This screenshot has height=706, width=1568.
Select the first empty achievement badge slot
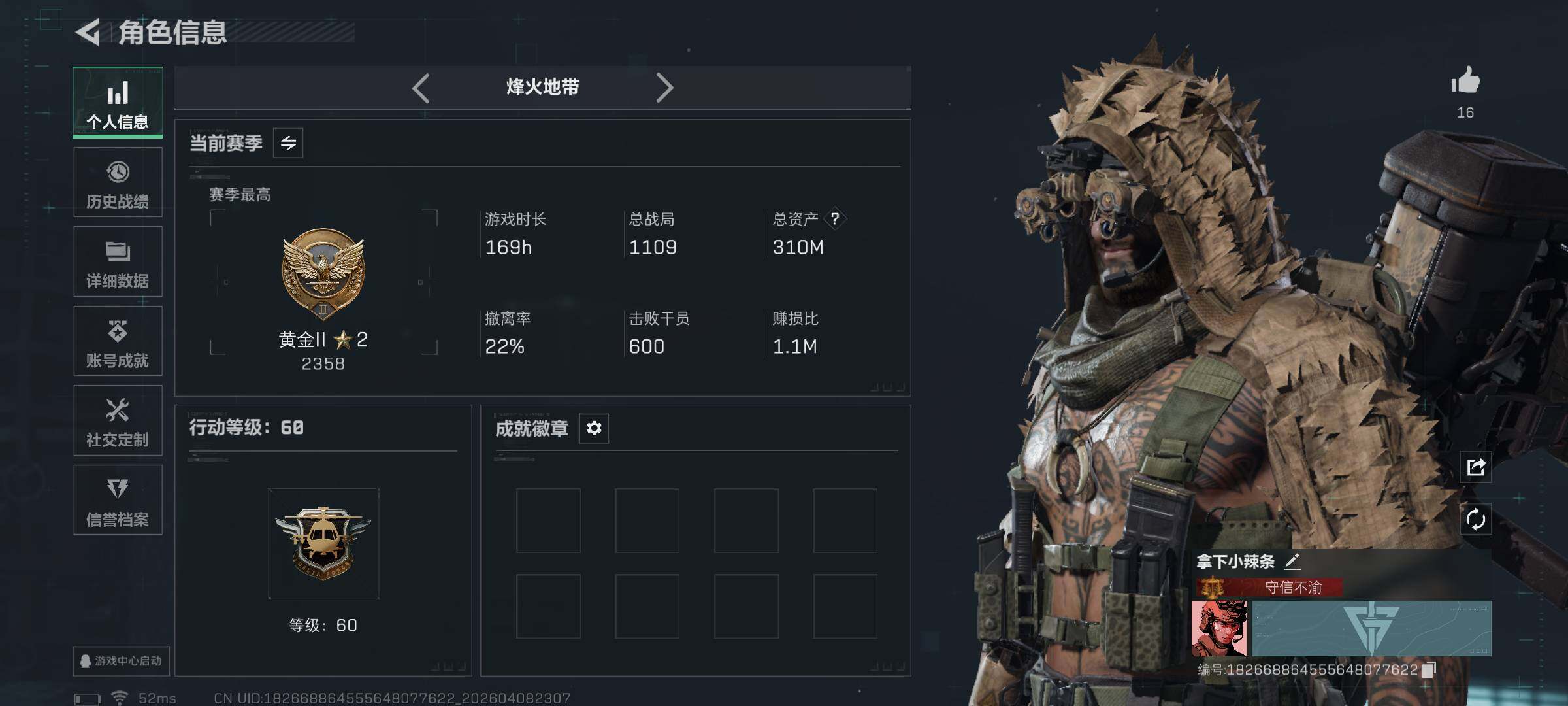click(548, 521)
